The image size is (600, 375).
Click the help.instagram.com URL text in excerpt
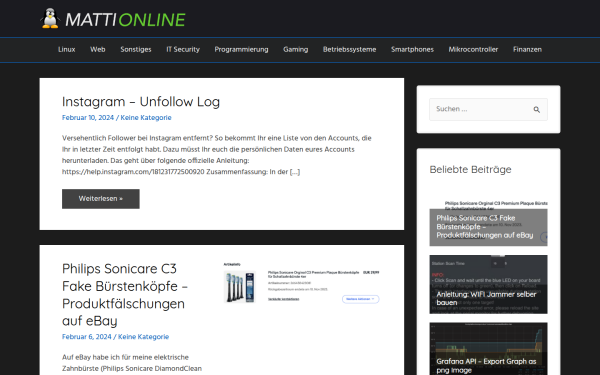pyautogui.click(x=133, y=172)
